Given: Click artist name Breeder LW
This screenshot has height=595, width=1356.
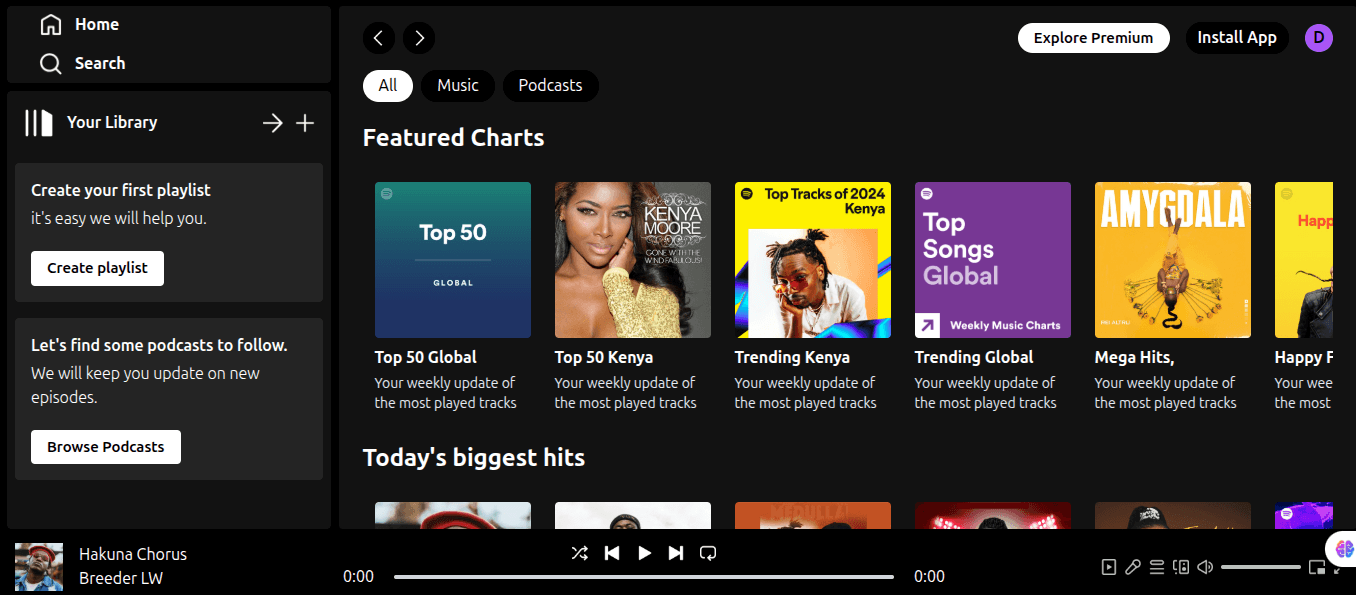Looking at the screenshot, I should (x=121, y=579).
